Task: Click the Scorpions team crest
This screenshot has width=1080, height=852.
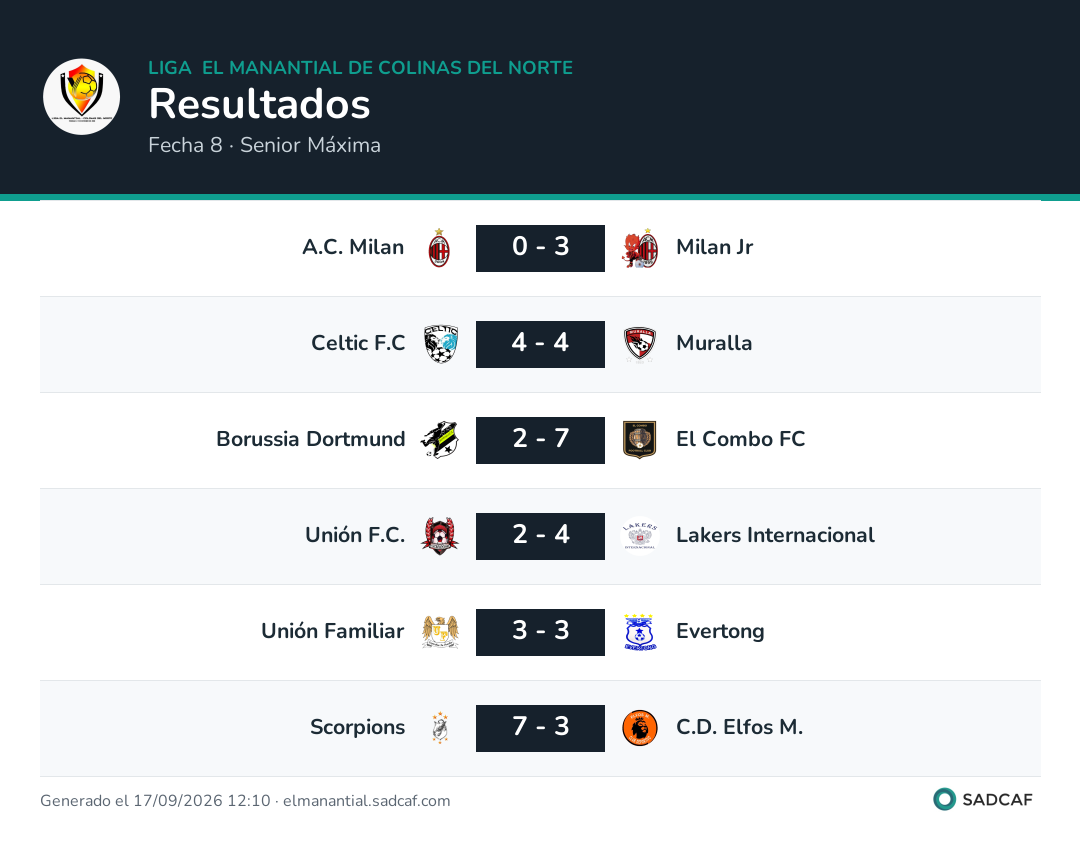Action: click(440, 728)
